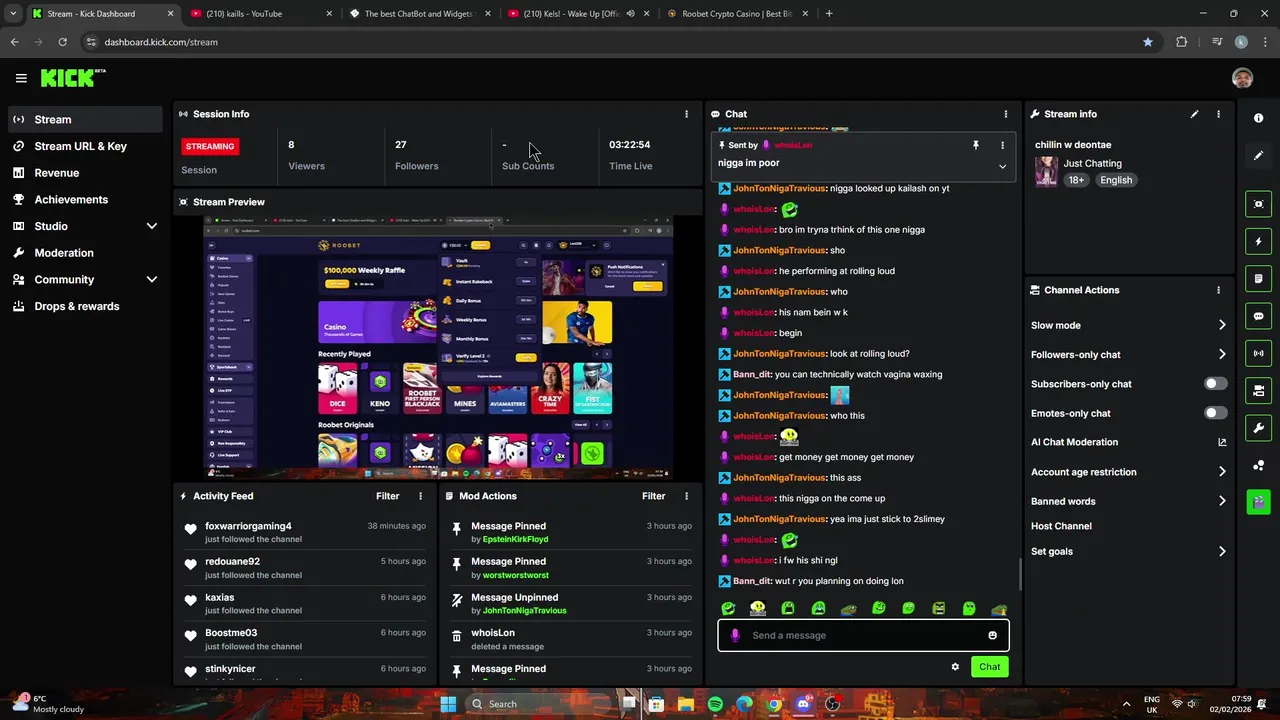Expand the Studio sidebar section
Image resolution: width=1280 pixels, height=720 pixels.
[x=152, y=226]
